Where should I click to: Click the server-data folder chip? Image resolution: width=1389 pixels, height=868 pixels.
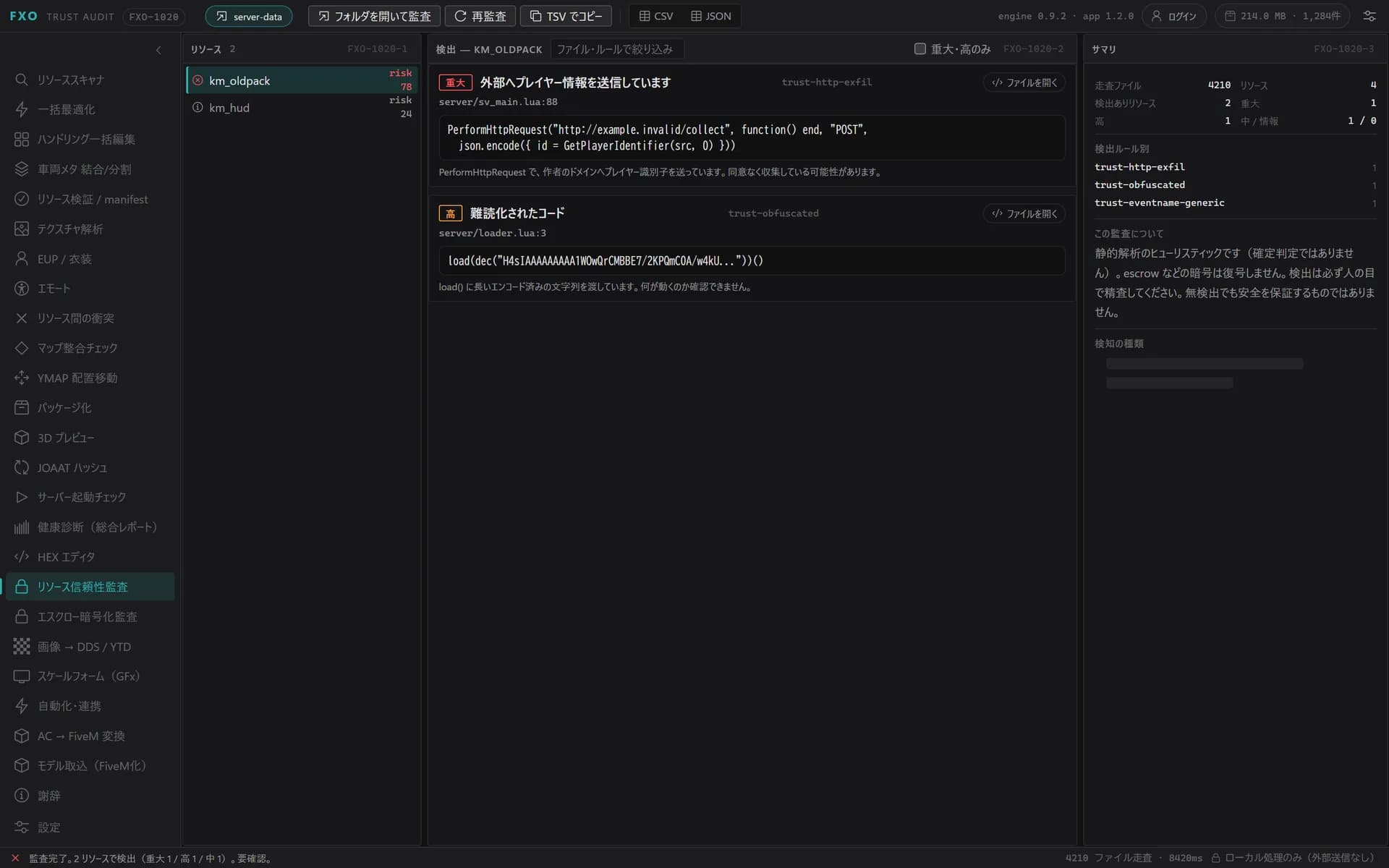pos(249,16)
